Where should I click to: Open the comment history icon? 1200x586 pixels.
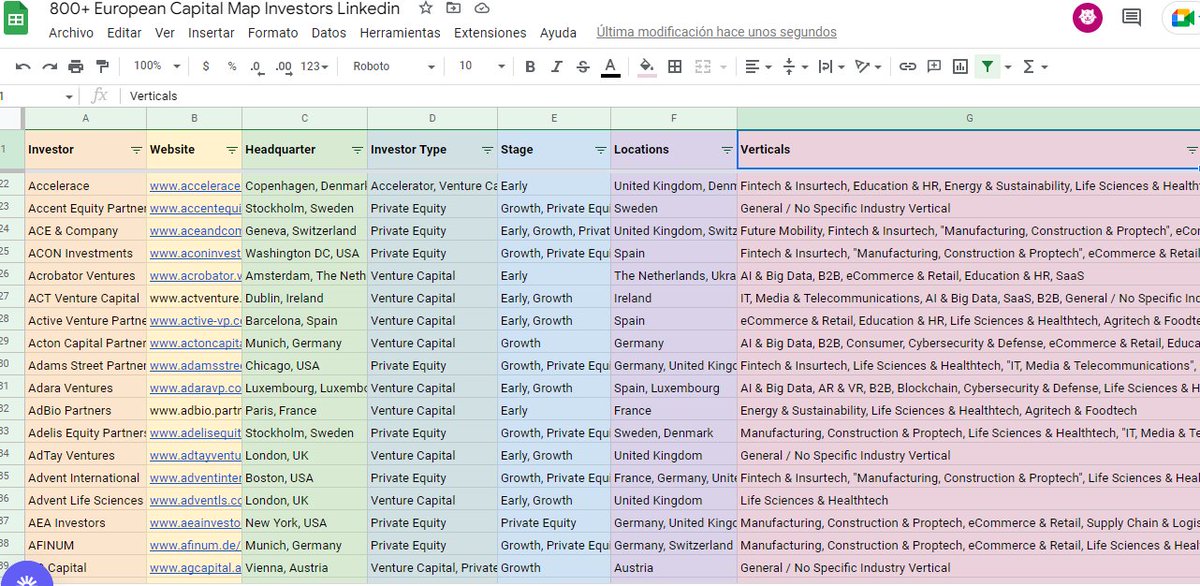click(x=1132, y=17)
